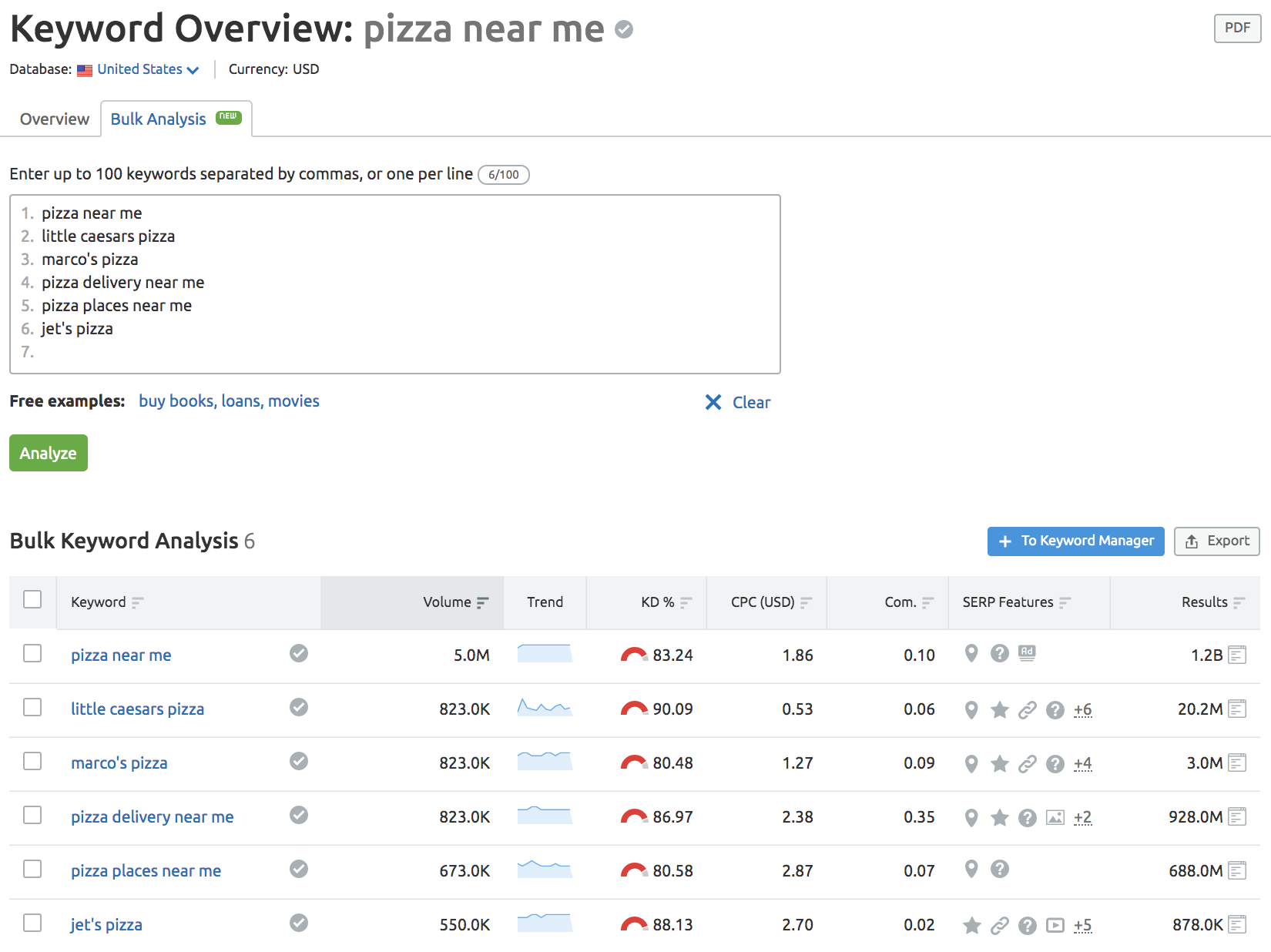Screen dimensions: 1271x952
Task: Click the Clear X icon
Action: click(x=713, y=402)
